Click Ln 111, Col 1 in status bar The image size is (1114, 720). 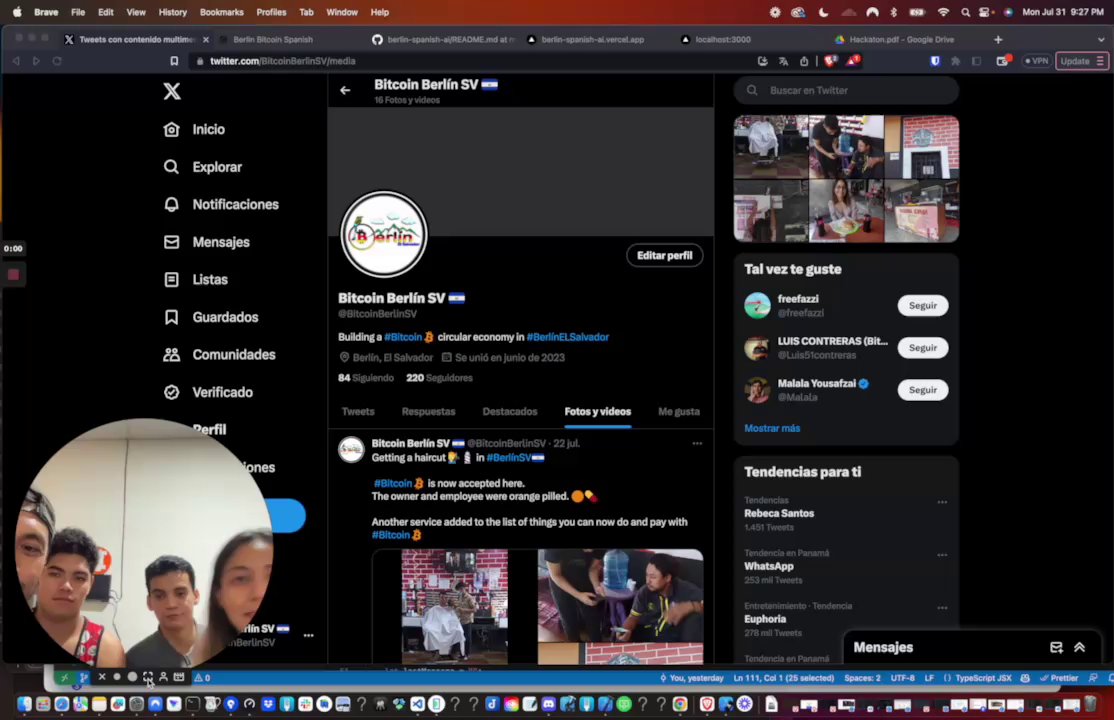point(784,678)
